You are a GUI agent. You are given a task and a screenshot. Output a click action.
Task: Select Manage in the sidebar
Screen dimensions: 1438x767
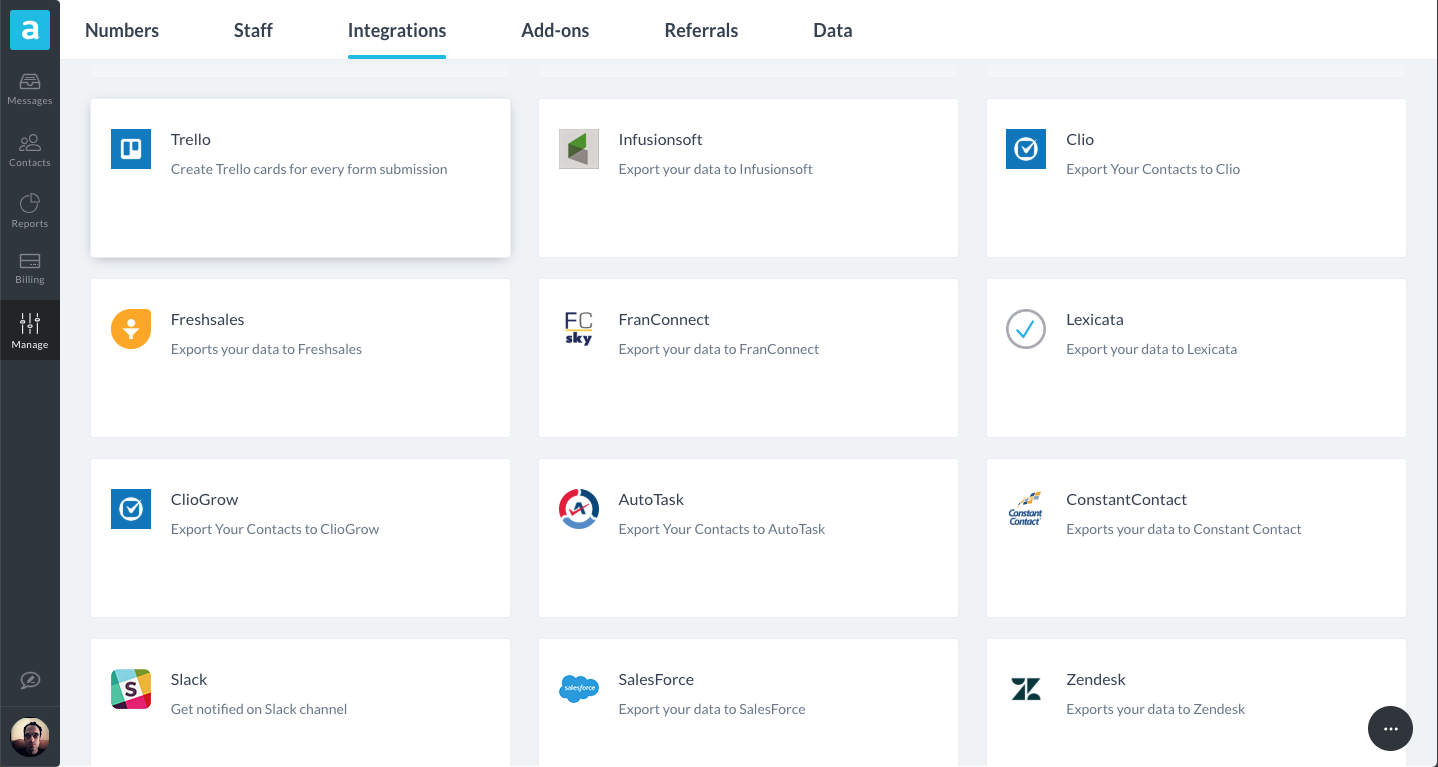[x=30, y=331]
